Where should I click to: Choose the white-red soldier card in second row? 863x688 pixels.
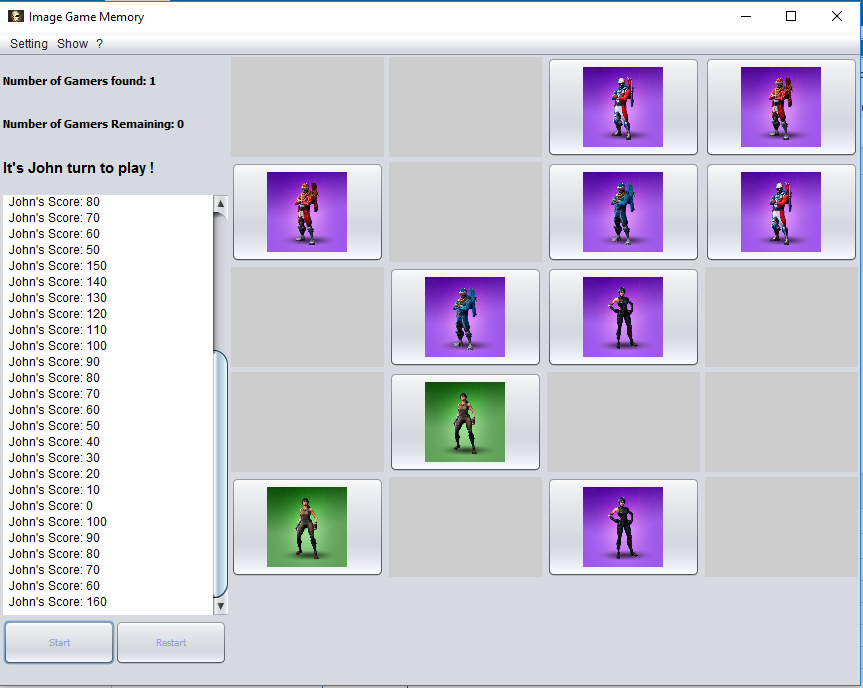click(781, 212)
